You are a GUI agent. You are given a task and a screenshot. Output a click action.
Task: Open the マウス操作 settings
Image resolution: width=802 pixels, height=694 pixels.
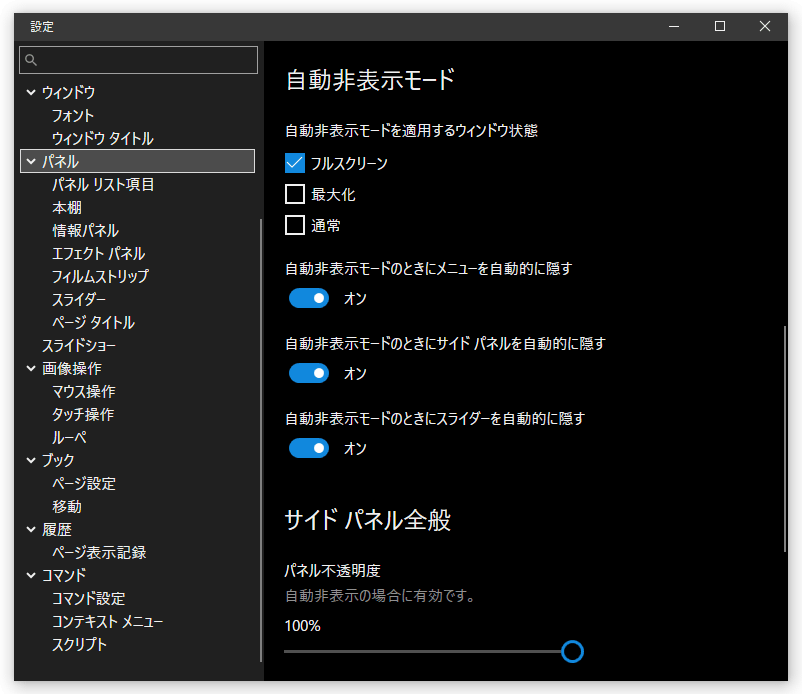pyautogui.click(x=83, y=392)
